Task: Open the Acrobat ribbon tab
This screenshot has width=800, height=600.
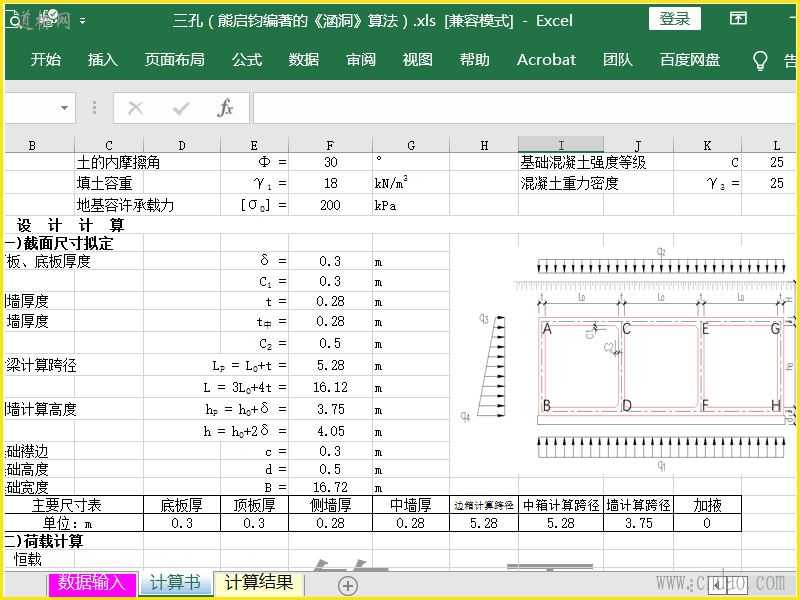Action: click(x=546, y=60)
